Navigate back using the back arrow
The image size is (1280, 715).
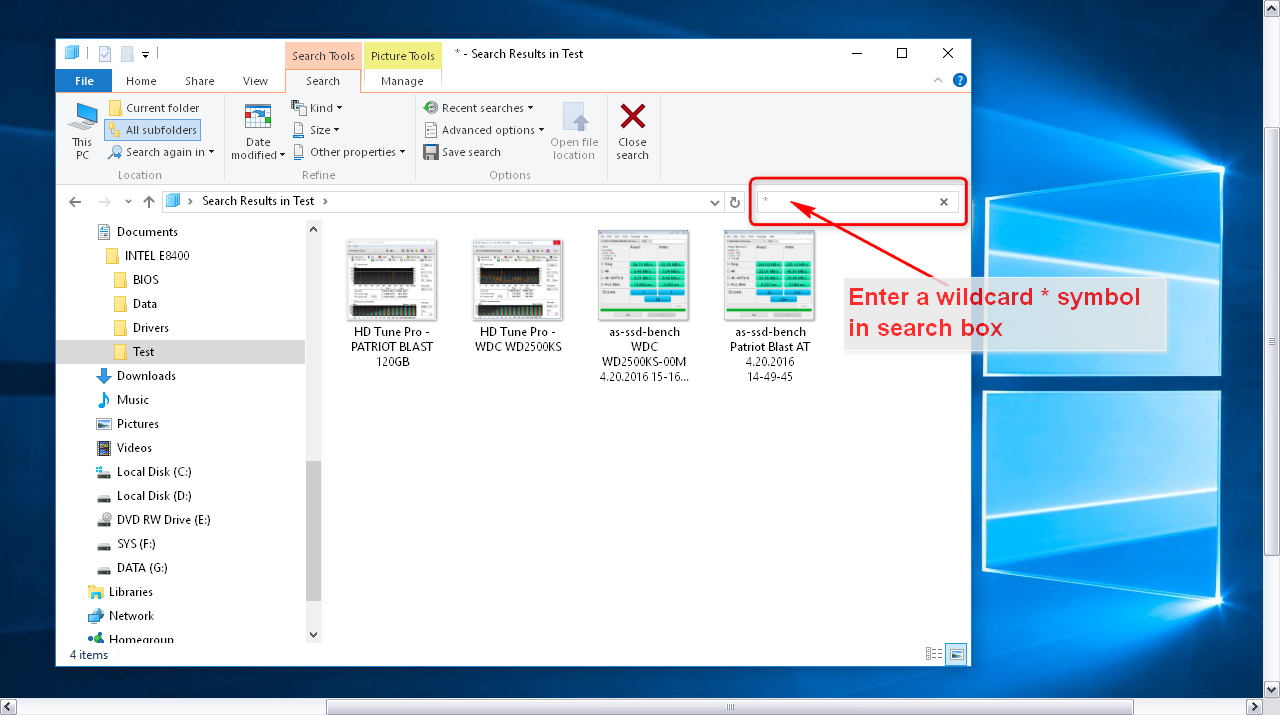pos(75,201)
